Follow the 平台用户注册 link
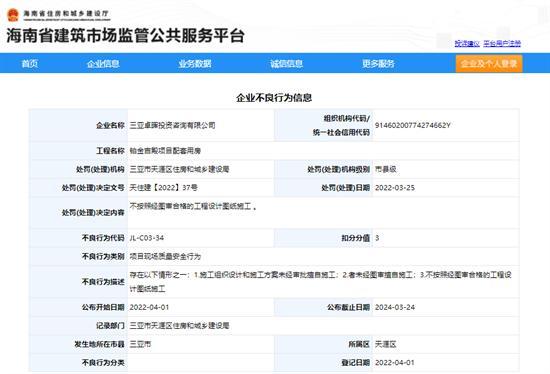The image size is (550, 374). 502,44
